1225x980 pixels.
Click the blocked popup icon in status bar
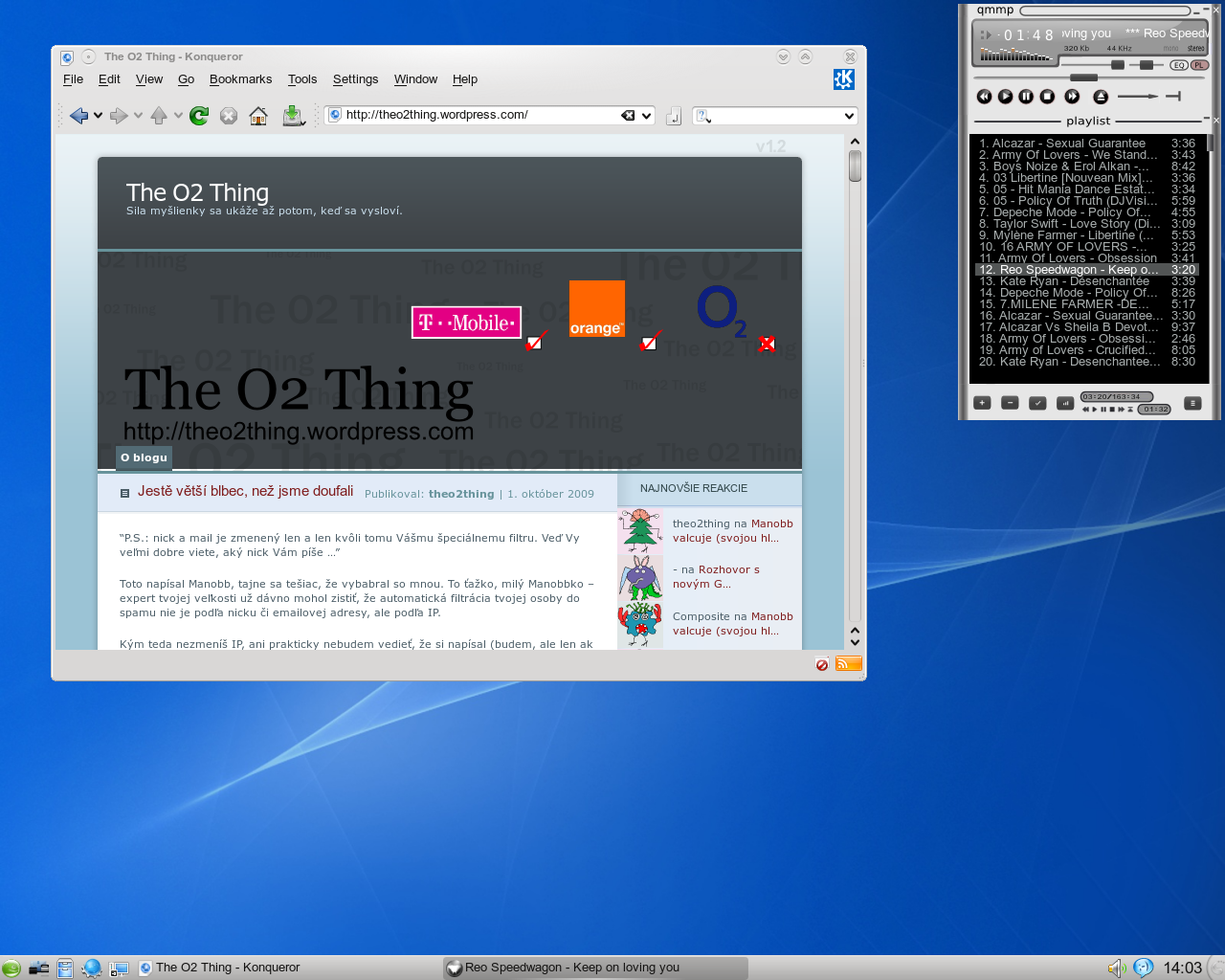coord(822,664)
